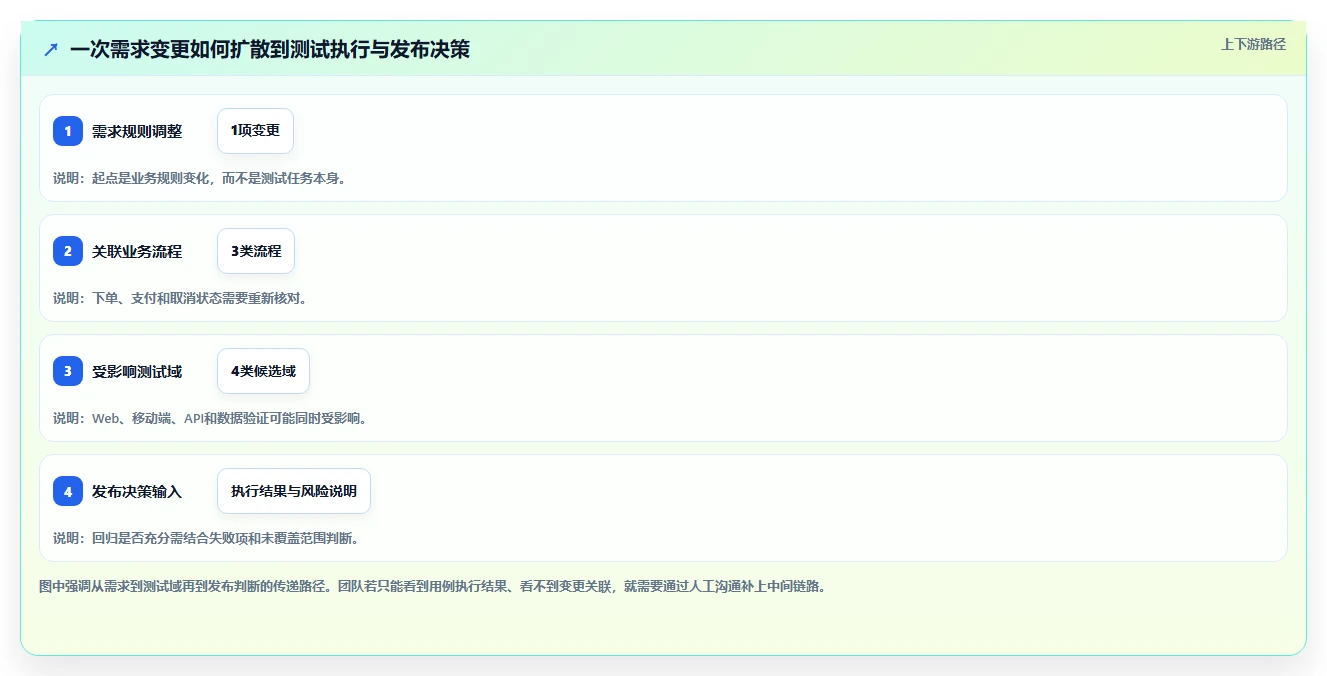Select the 关联业务流程 step title

pyautogui.click(x=137, y=251)
